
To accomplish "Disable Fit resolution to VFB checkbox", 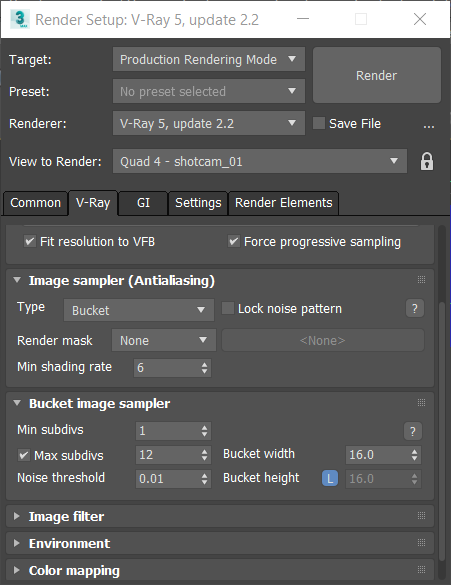I will 29,241.
